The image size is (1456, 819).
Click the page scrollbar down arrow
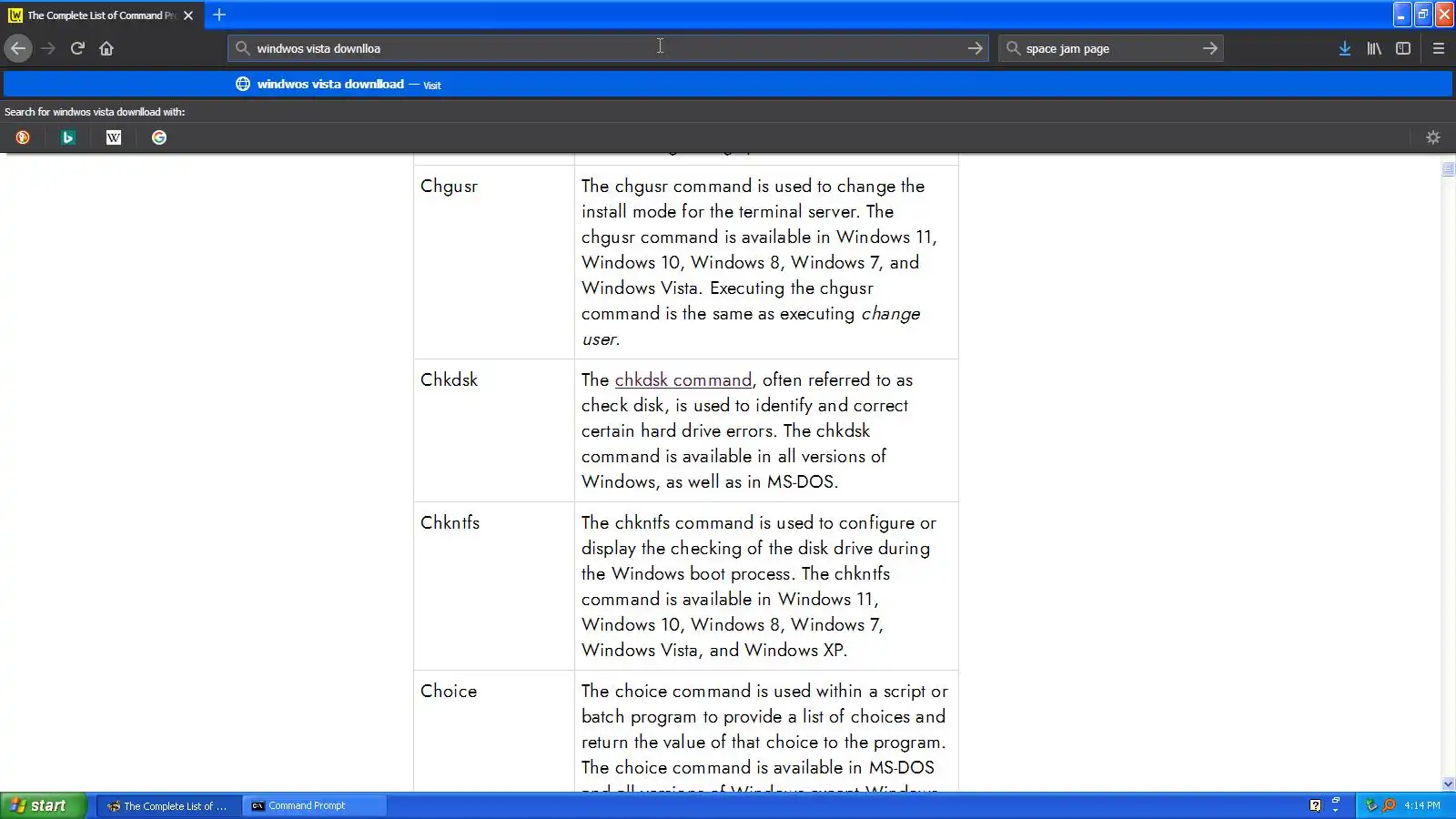point(1448,784)
